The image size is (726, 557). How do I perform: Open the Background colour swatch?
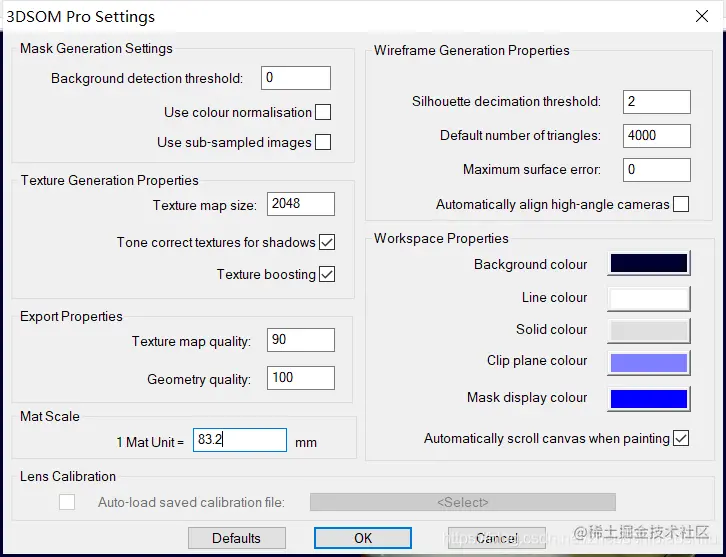[649, 263]
